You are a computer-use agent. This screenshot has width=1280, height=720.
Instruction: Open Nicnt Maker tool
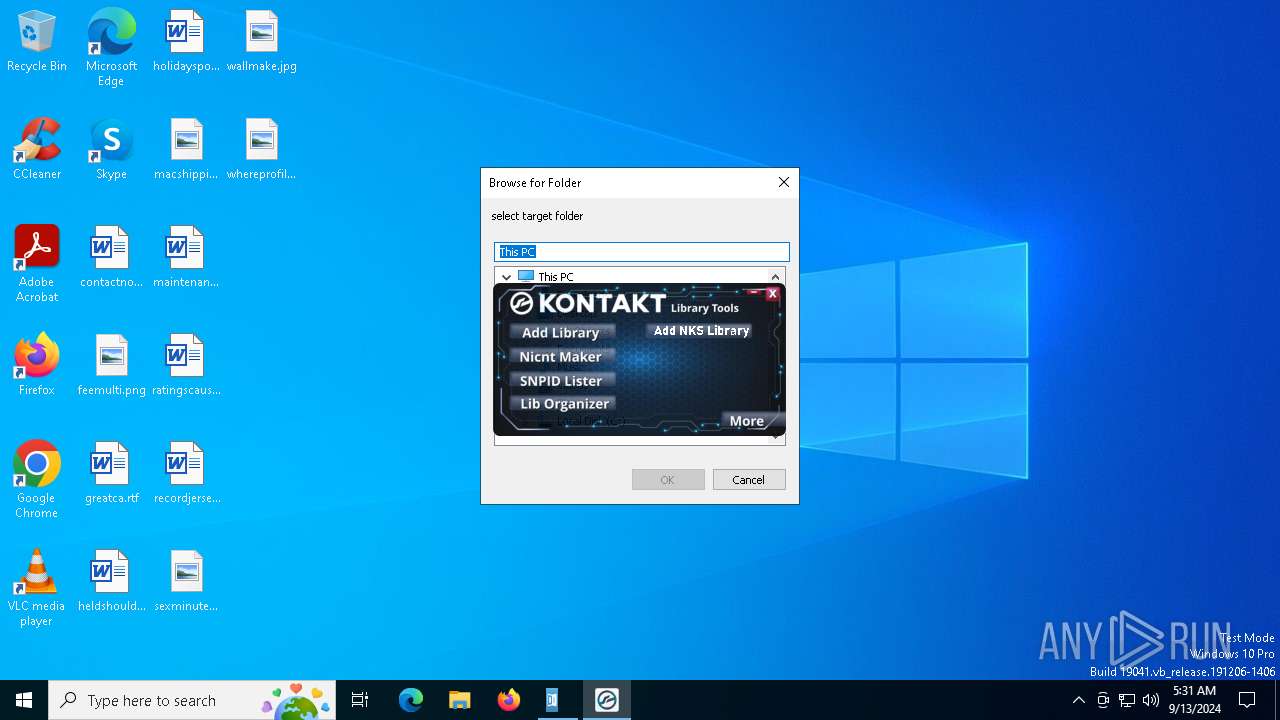561,356
